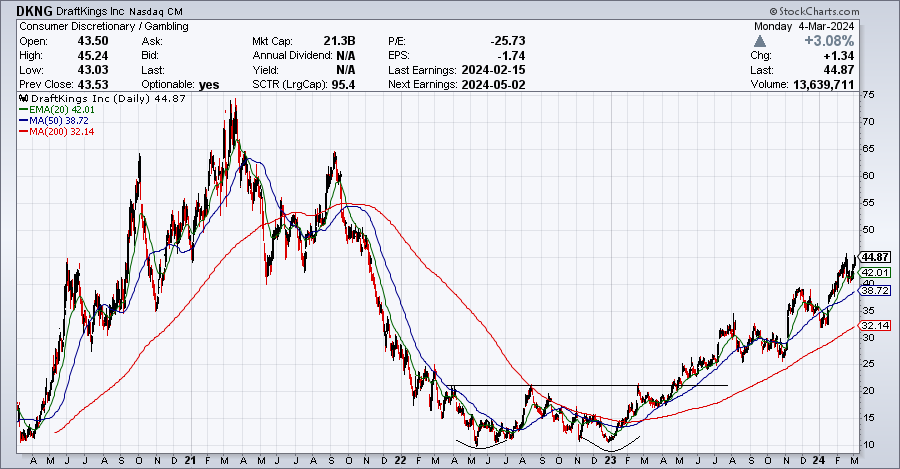Select the Prev Close value 43.53

pyautogui.click(x=93, y=84)
